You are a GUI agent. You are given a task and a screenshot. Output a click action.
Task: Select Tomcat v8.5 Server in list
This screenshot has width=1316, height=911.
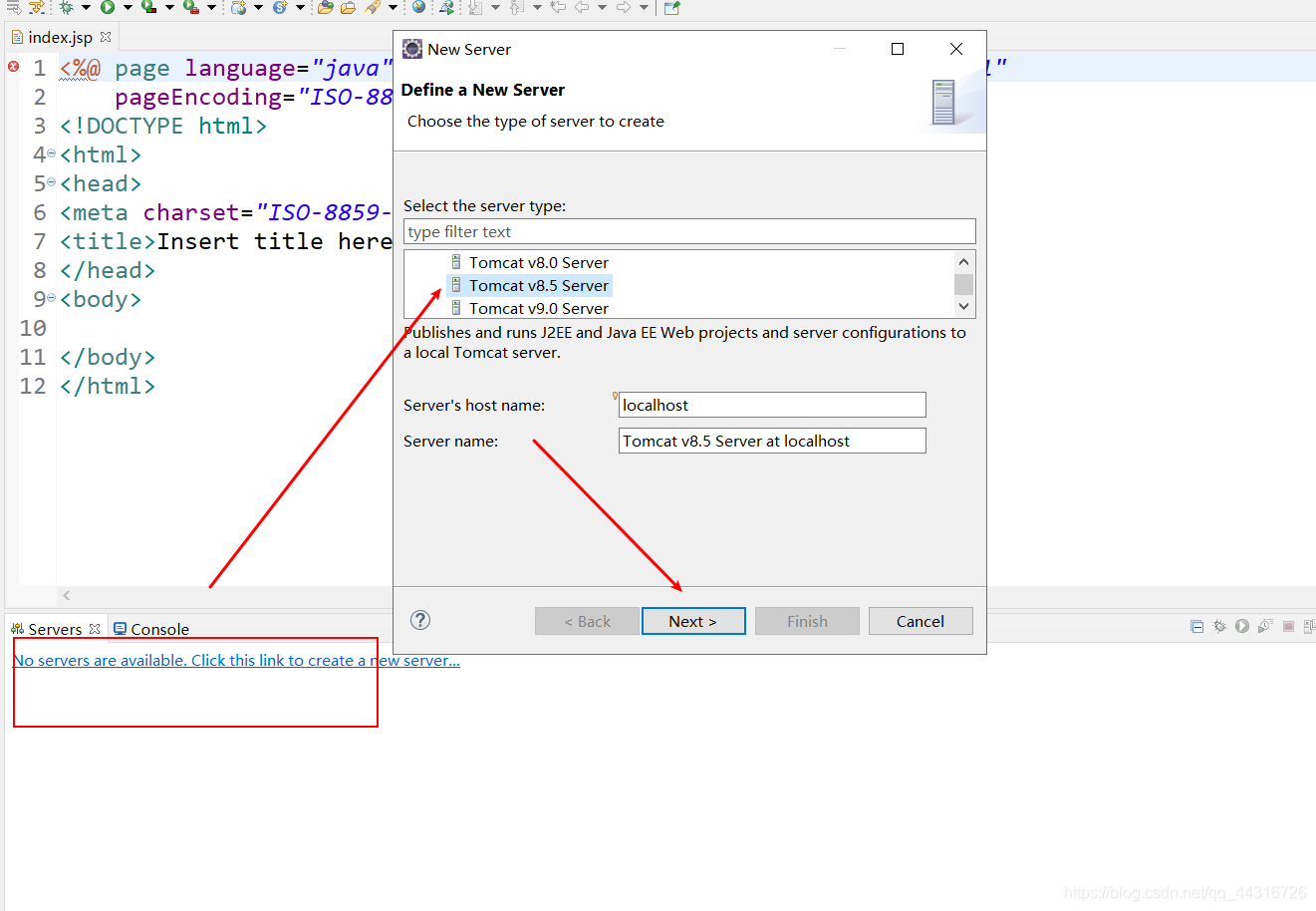[539, 285]
